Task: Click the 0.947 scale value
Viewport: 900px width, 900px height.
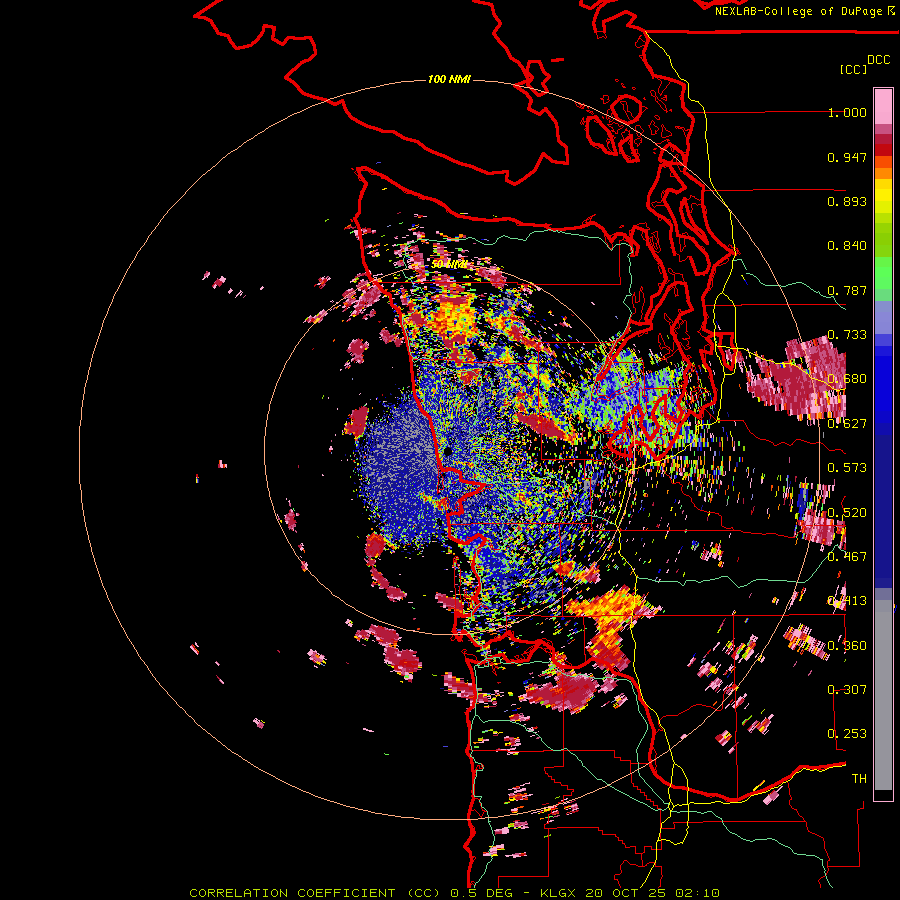Action: tap(847, 157)
